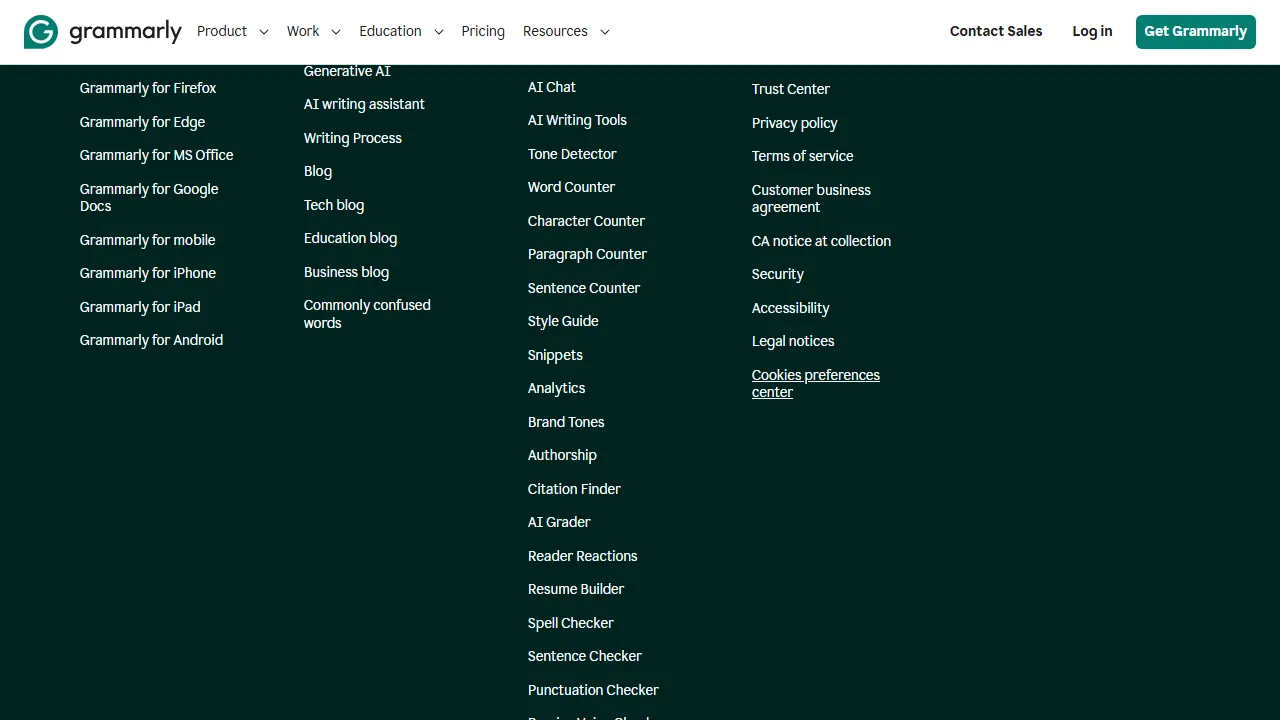This screenshot has width=1280, height=720.
Task: Open the Terms of service link
Action: tap(802, 156)
